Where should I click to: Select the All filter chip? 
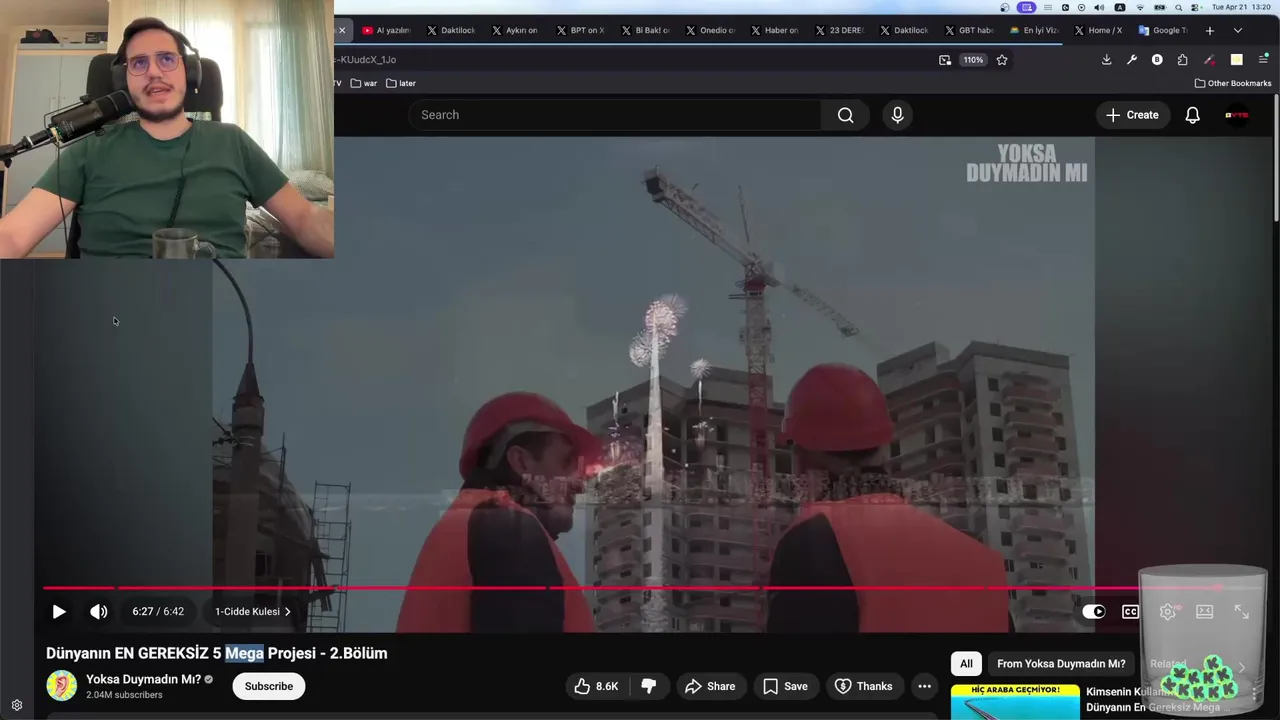[x=966, y=664]
